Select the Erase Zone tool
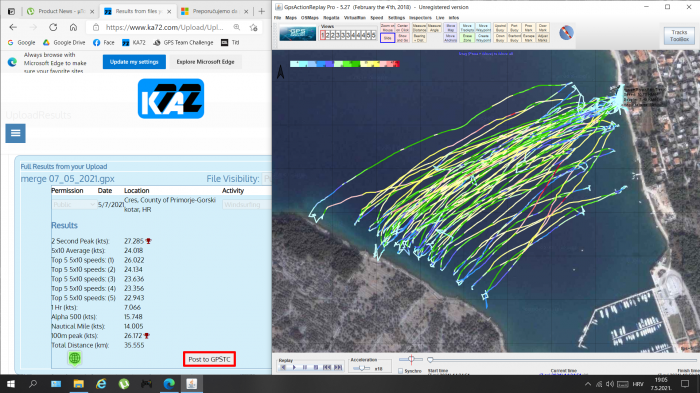 point(467,38)
